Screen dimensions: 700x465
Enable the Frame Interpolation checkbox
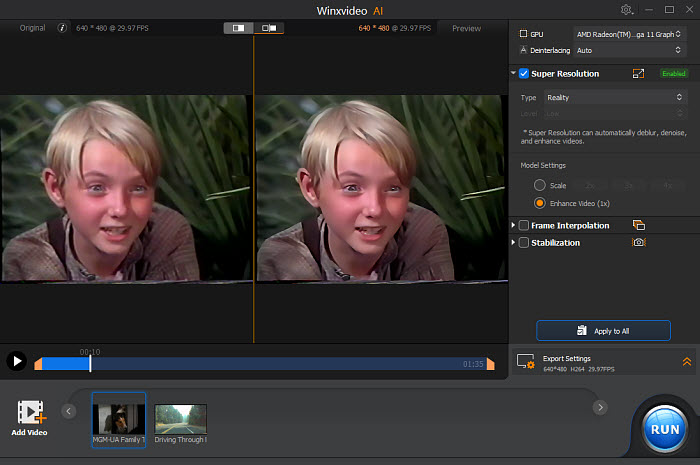[524, 225]
